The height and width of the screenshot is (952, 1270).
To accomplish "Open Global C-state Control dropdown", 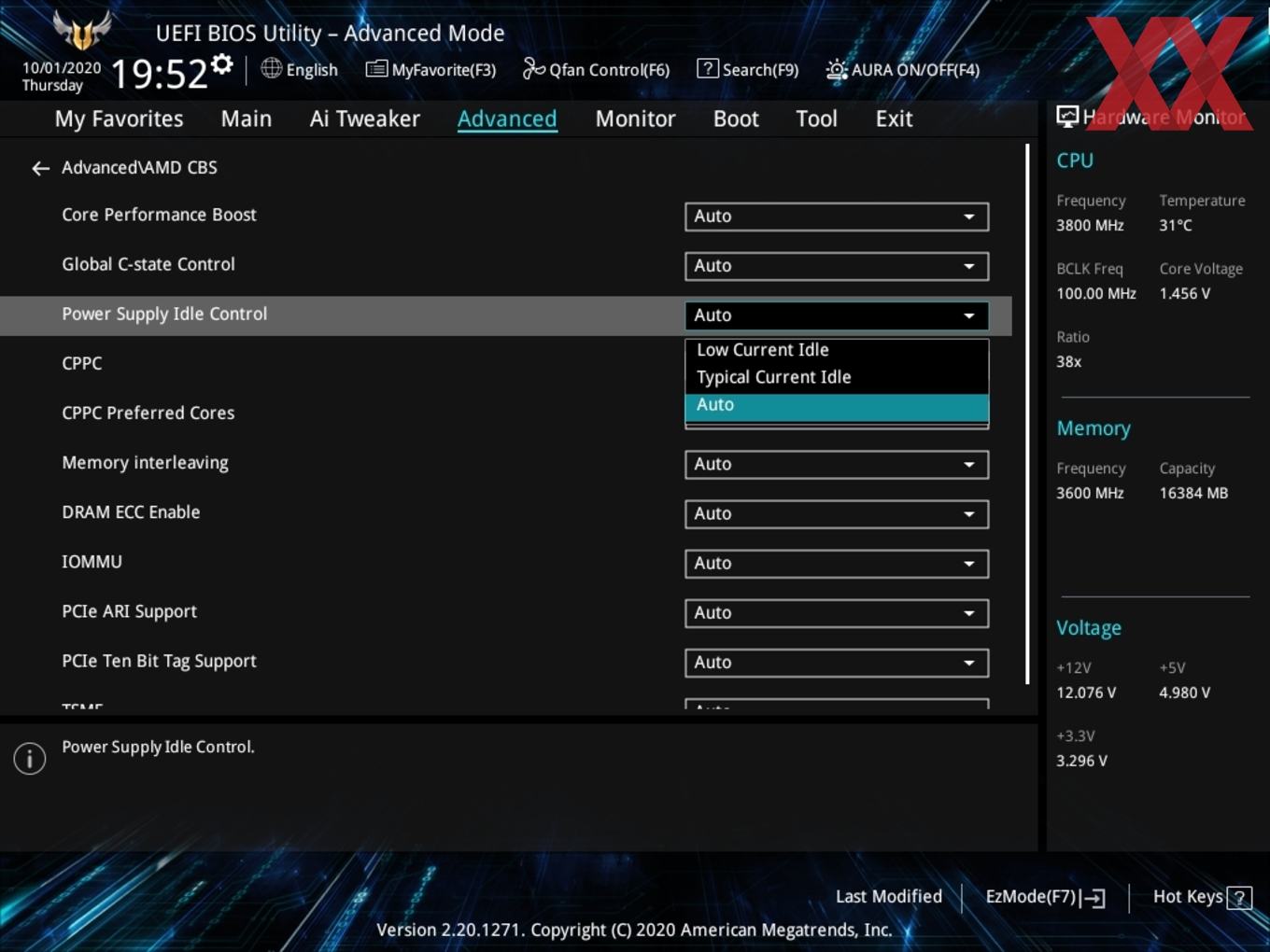I will point(837,266).
